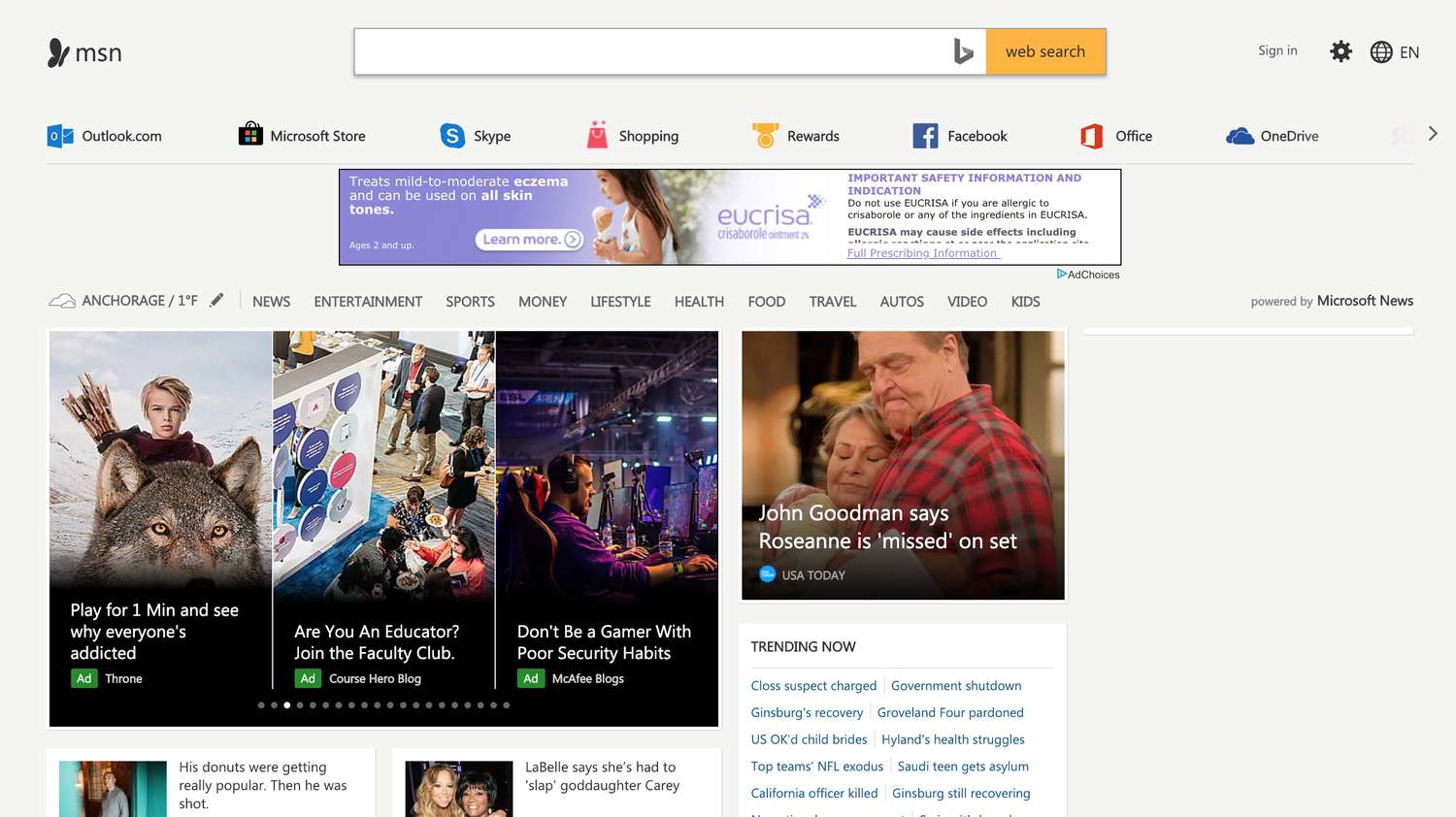The image size is (1456, 817).
Task: Select the LIFESTYLE section
Action: coord(620,302)
